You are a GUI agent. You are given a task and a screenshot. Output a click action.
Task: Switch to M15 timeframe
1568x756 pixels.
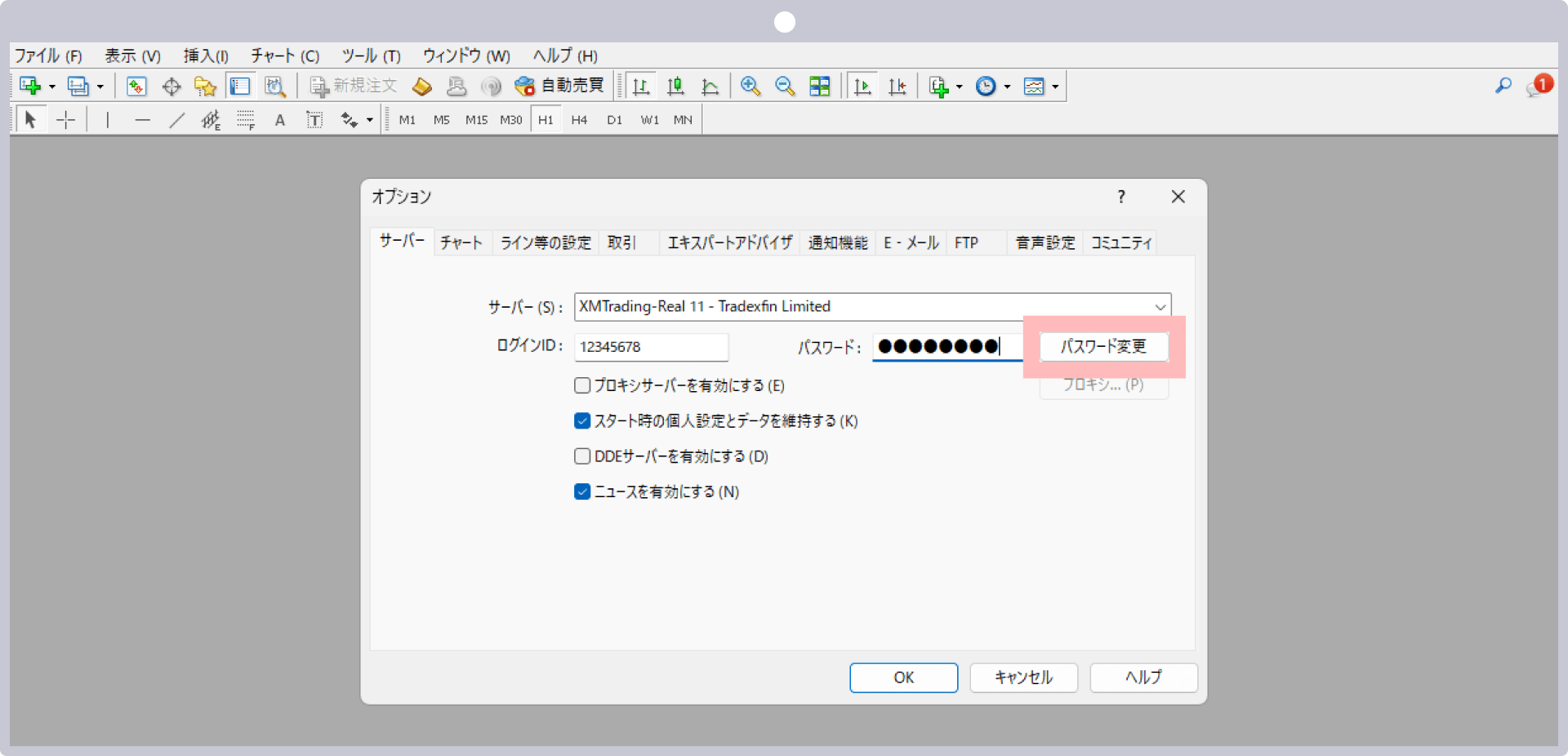point(476,120)
